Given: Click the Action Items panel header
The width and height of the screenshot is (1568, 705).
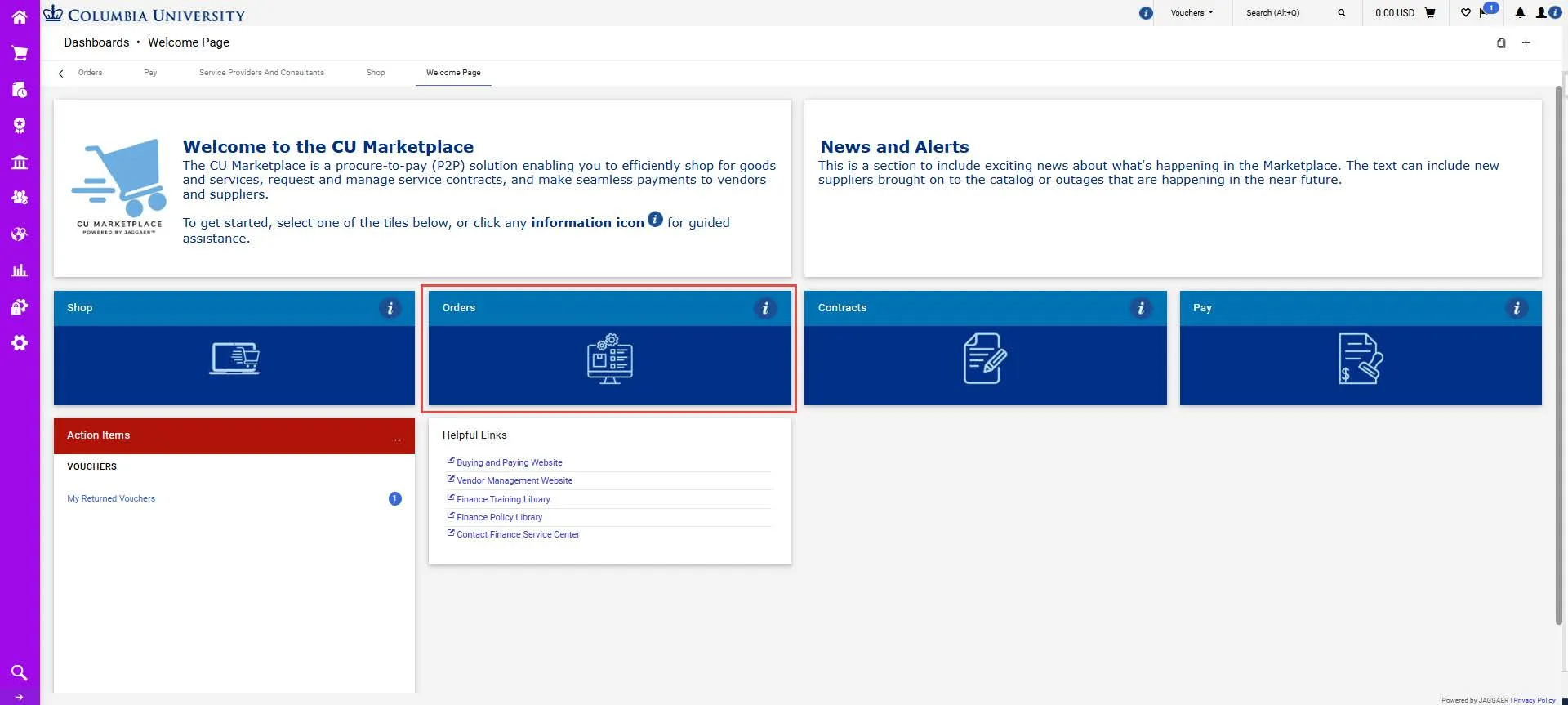Looking at the screenshot, I should coord(234,436).
